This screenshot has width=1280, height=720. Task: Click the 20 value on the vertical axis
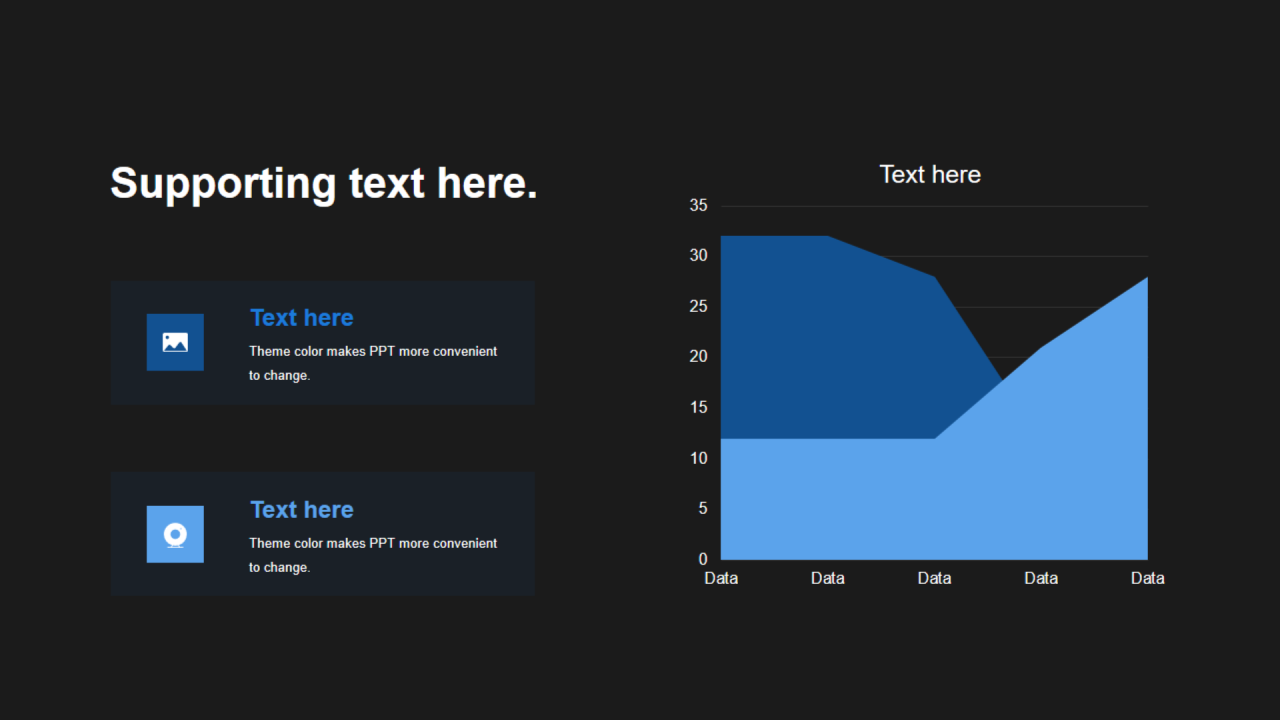click(698, 357)
